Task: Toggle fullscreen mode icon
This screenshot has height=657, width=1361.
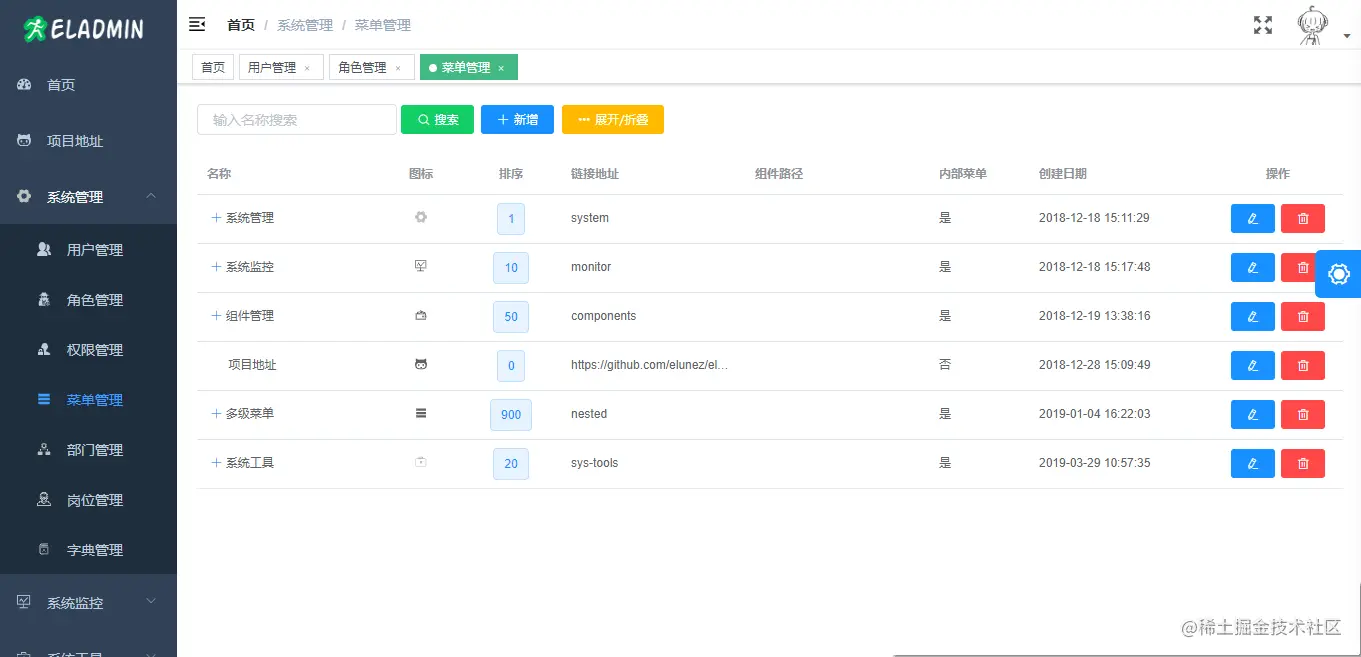Action: [x=1263, y=25]
